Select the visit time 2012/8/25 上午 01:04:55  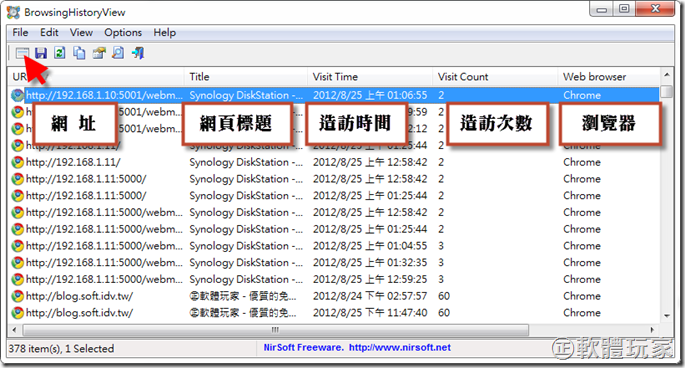click(370, 246)
